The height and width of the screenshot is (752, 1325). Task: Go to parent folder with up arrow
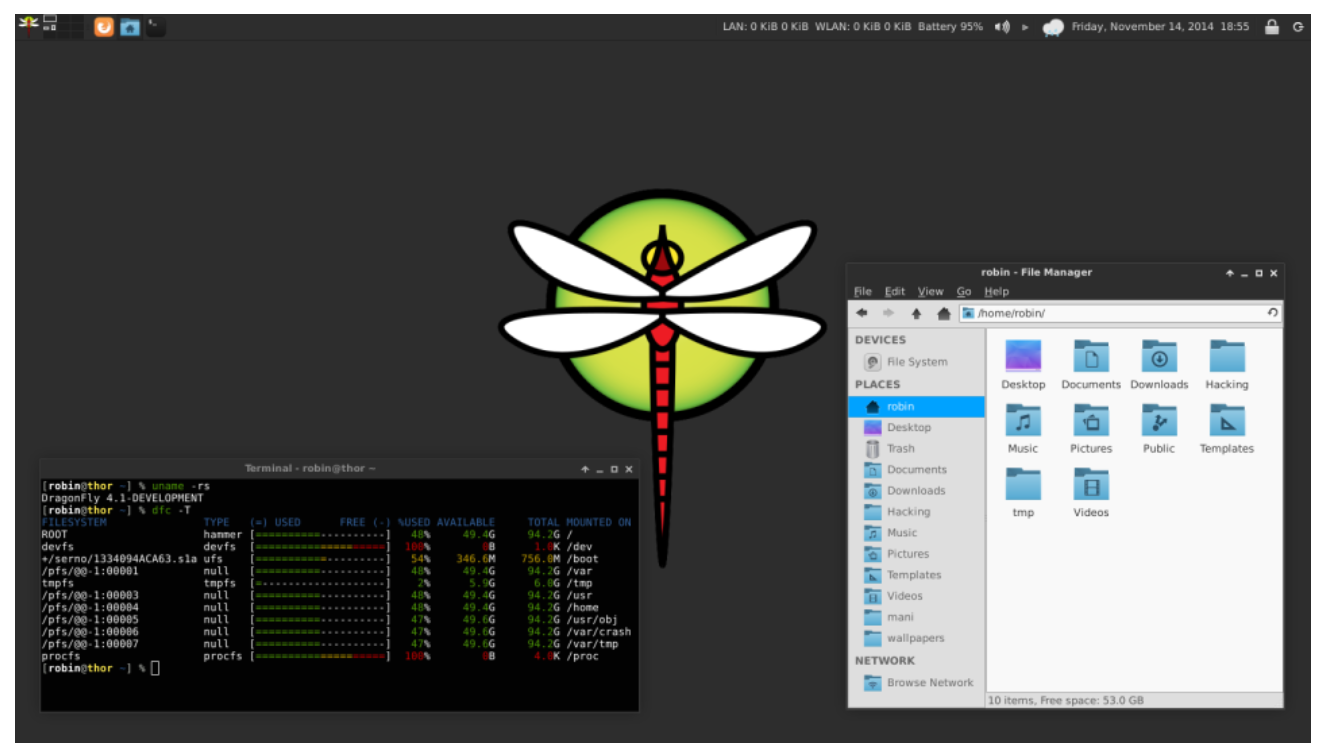[x=916, y=313]
